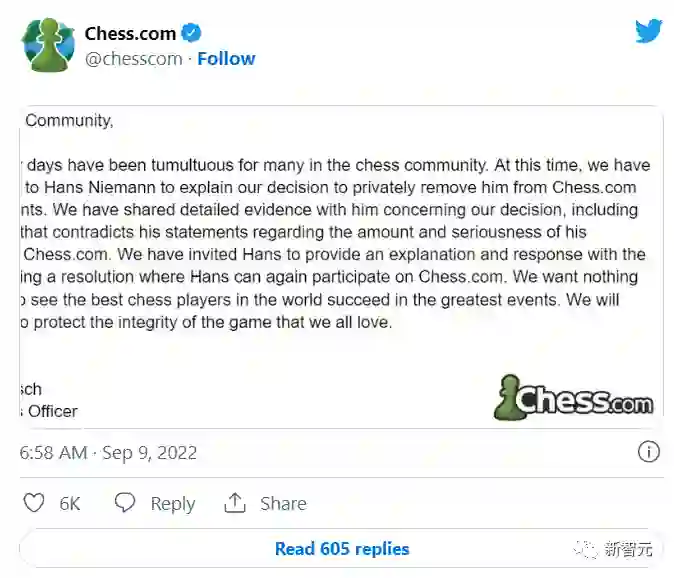Open the Chess.com display name link
Viewport: 674px width, 578px height.
(x=130, y=33)
